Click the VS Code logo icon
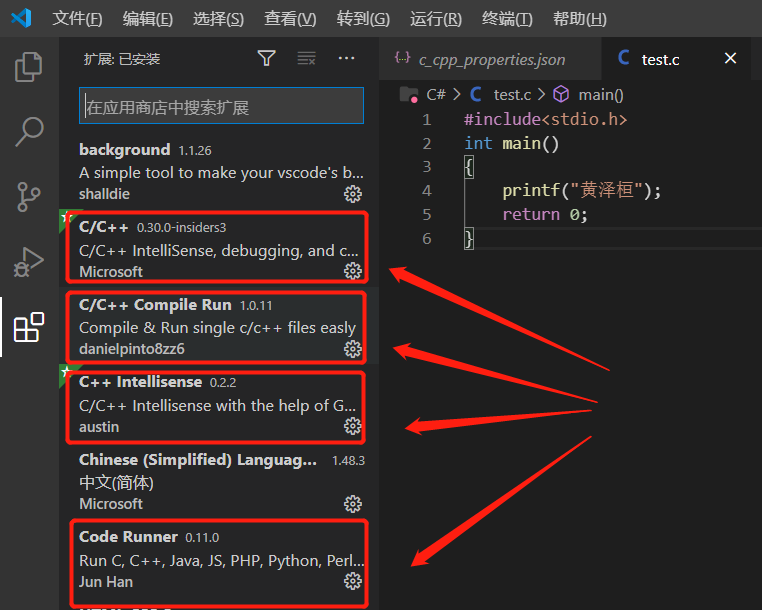The image size is (762, 610). tap(21, 18)
